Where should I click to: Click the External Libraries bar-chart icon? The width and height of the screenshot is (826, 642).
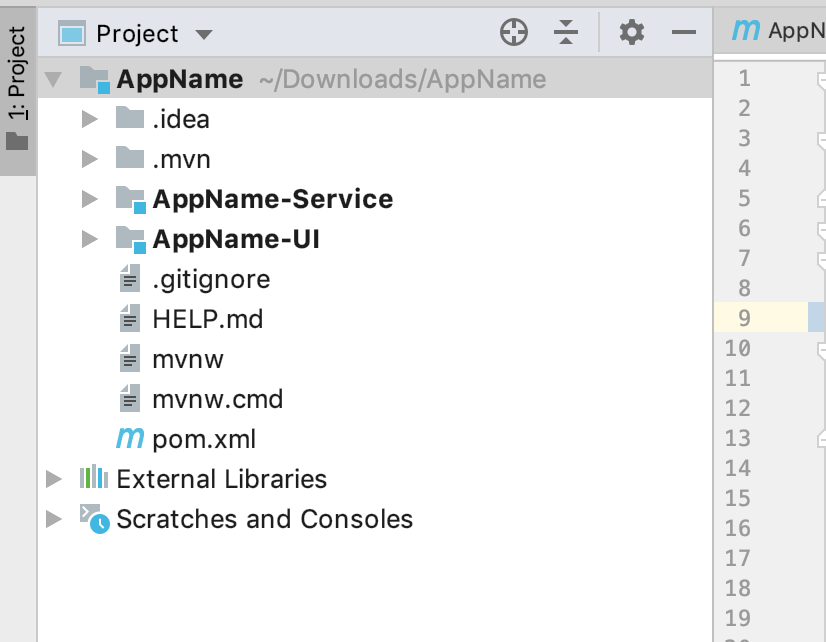pyautogui.click(x=93, y=479)
